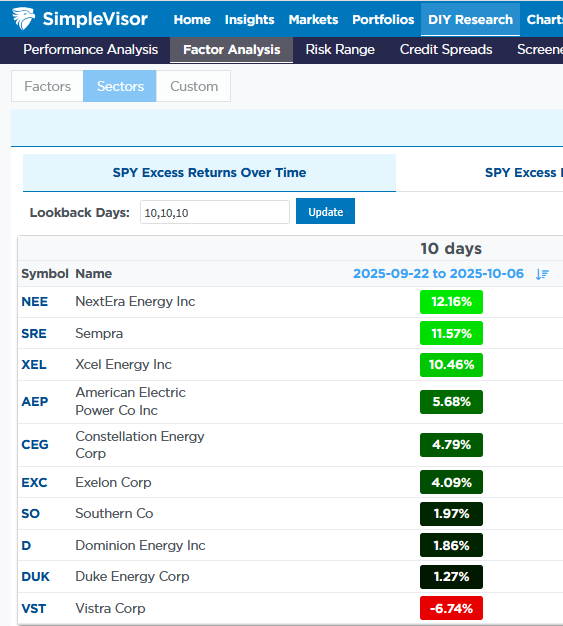The image size is (563, 626).
Task: Click the 1.27% value for Duke Energy
Action: point(451,577)
